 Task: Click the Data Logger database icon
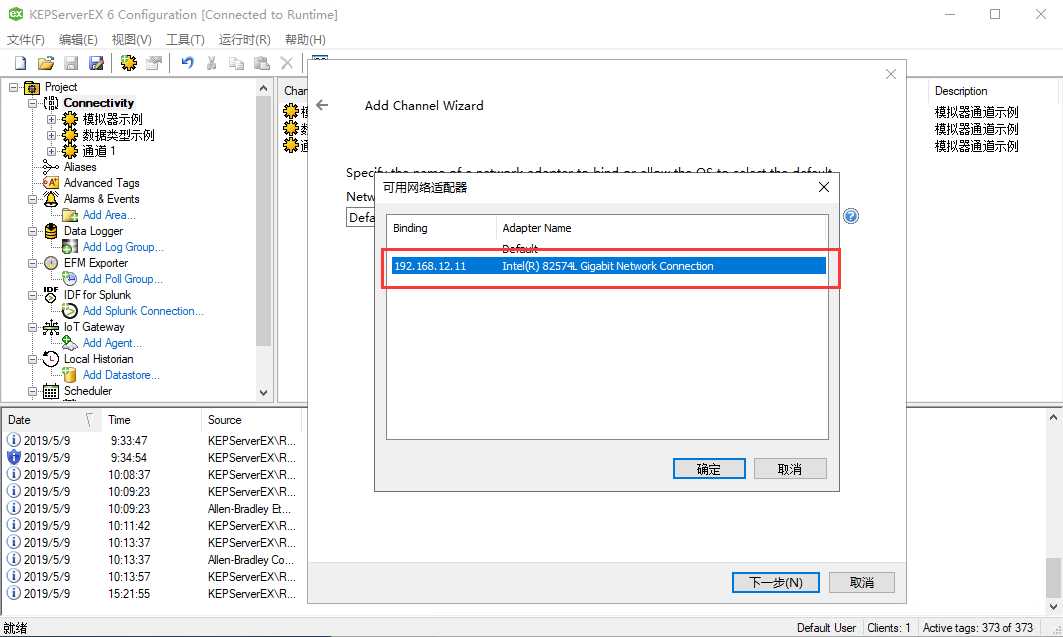click(51, 231)
